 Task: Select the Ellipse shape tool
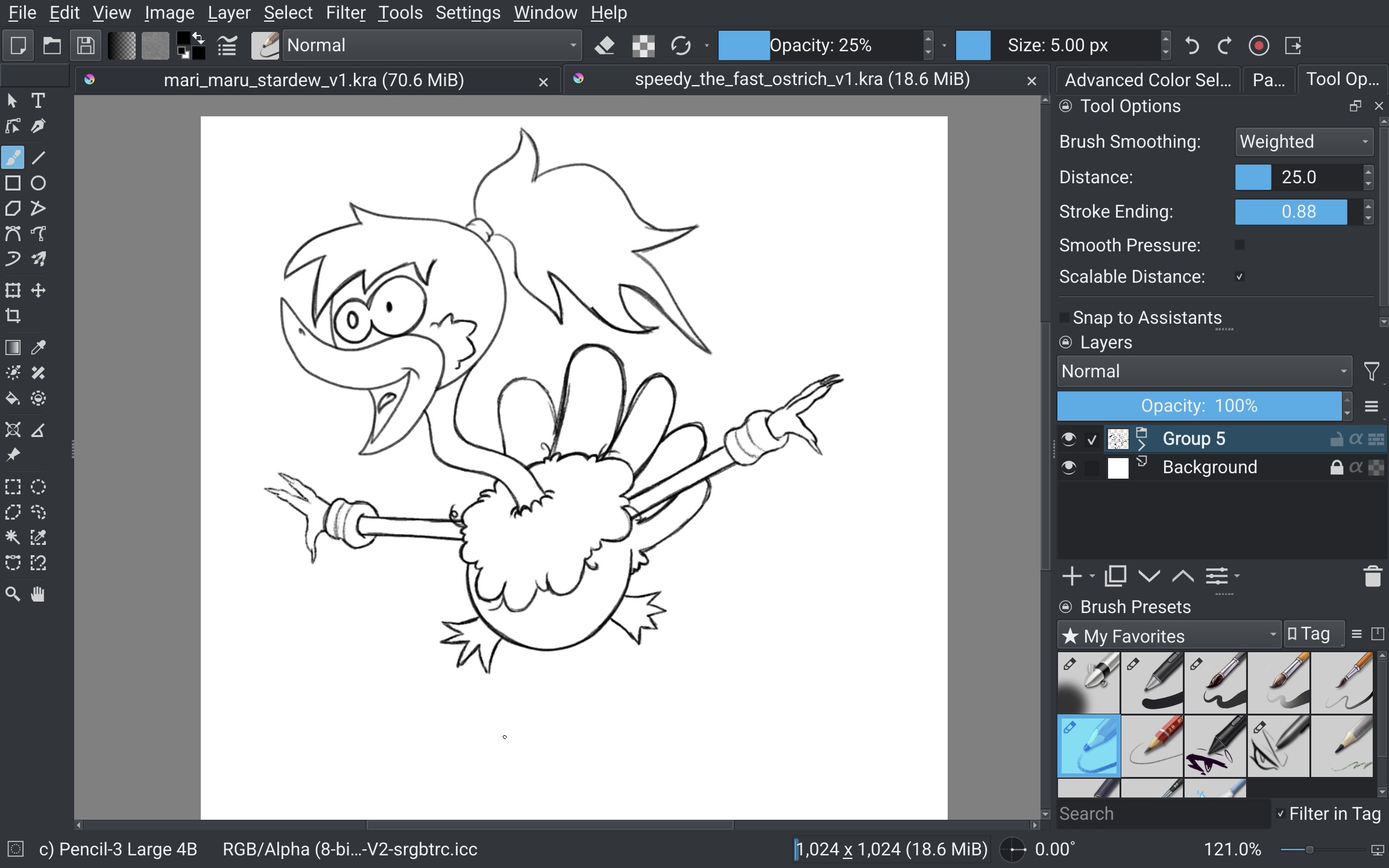(x=38, y=183)
